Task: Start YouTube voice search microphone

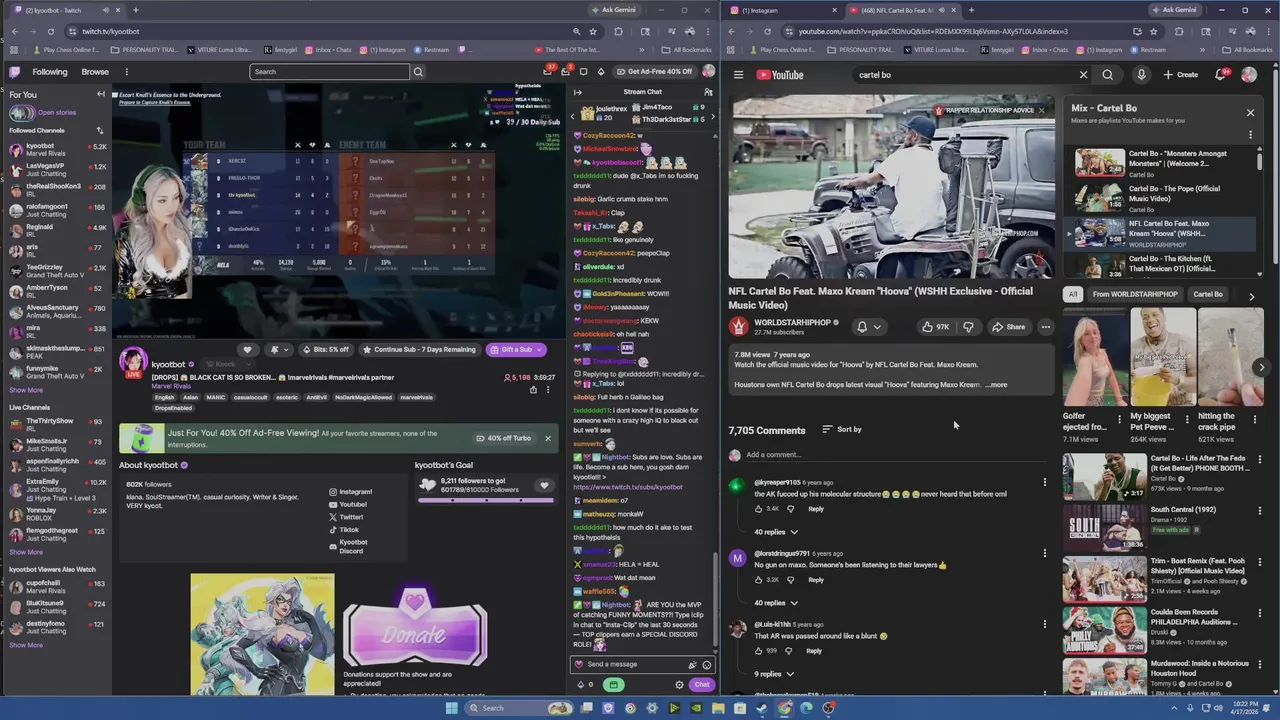Action: 1141,75
